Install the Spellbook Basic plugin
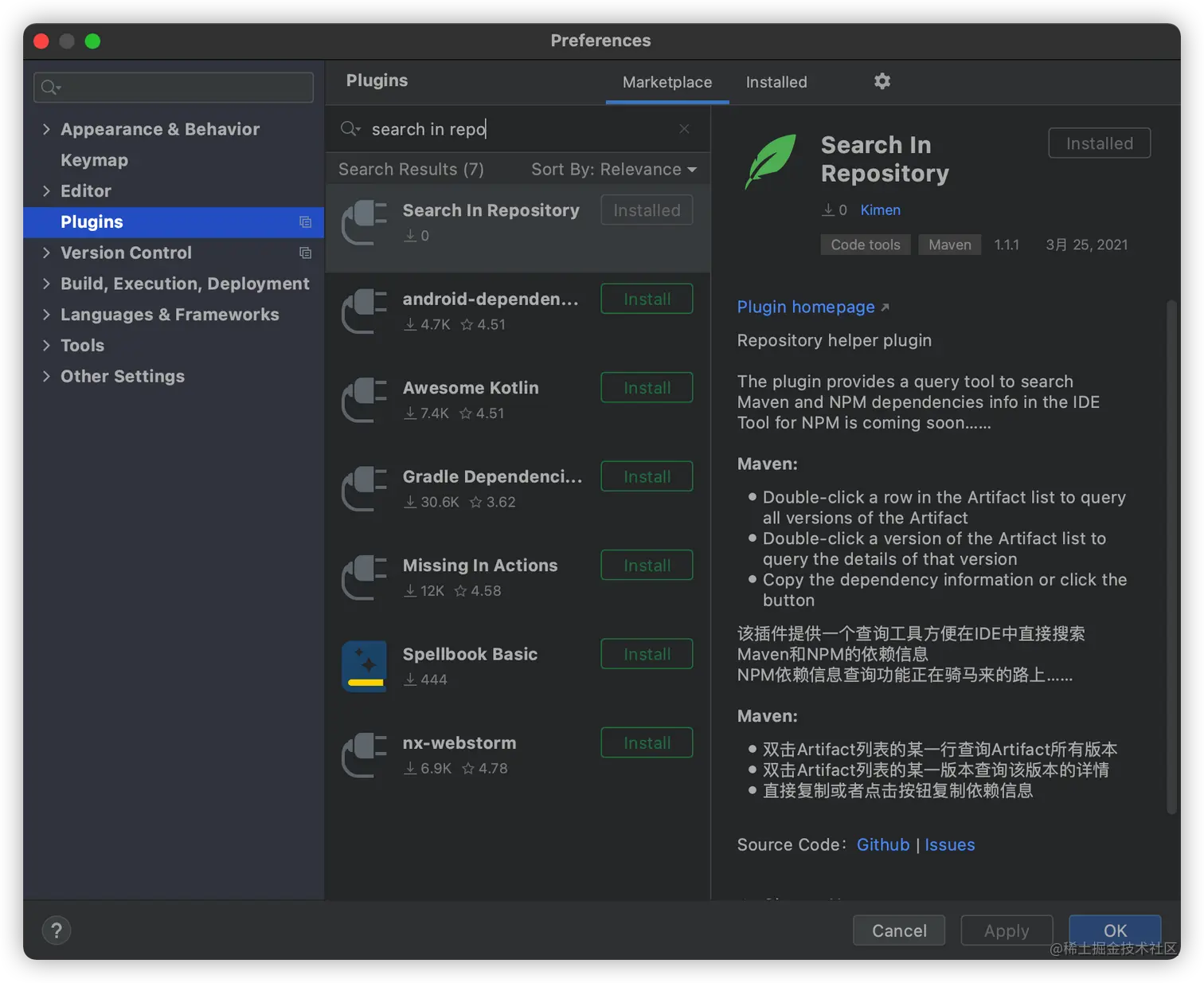 tap(647, 654)
